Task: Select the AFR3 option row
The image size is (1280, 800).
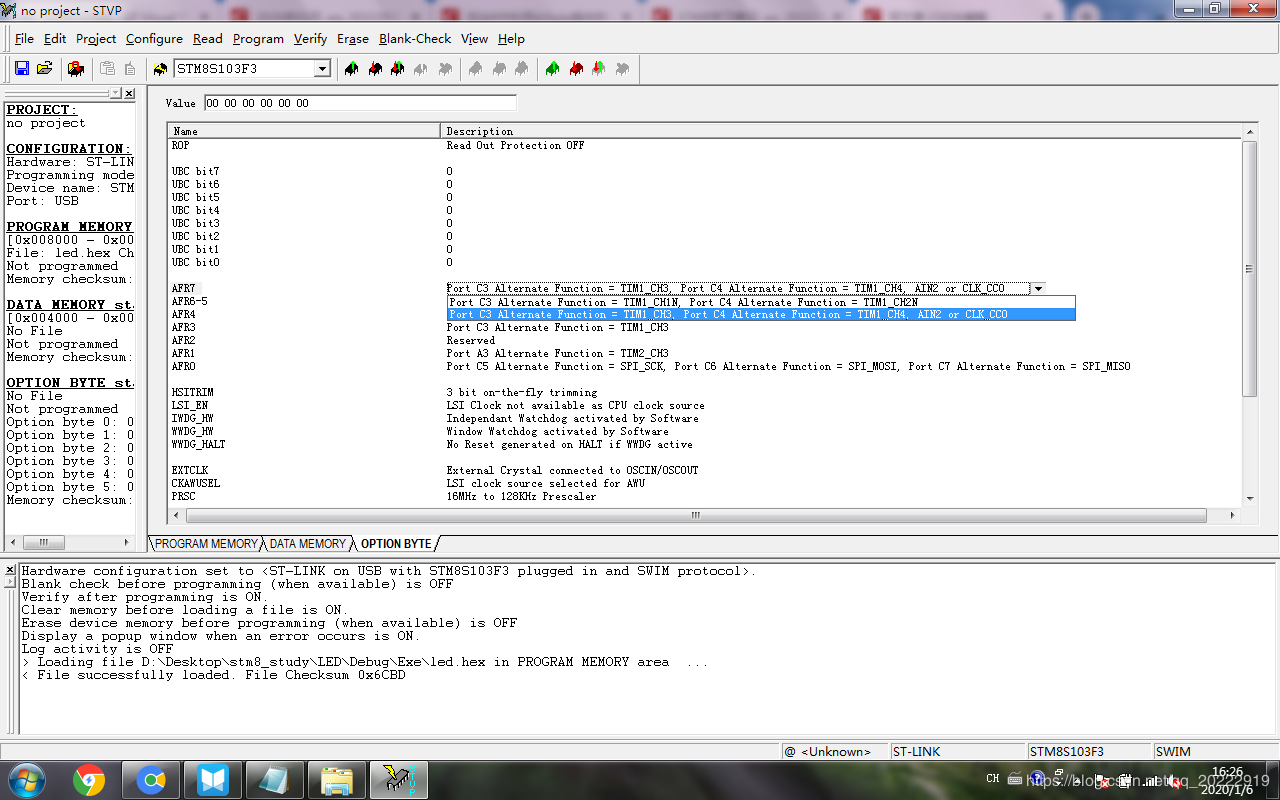Action: coord(705,328)
